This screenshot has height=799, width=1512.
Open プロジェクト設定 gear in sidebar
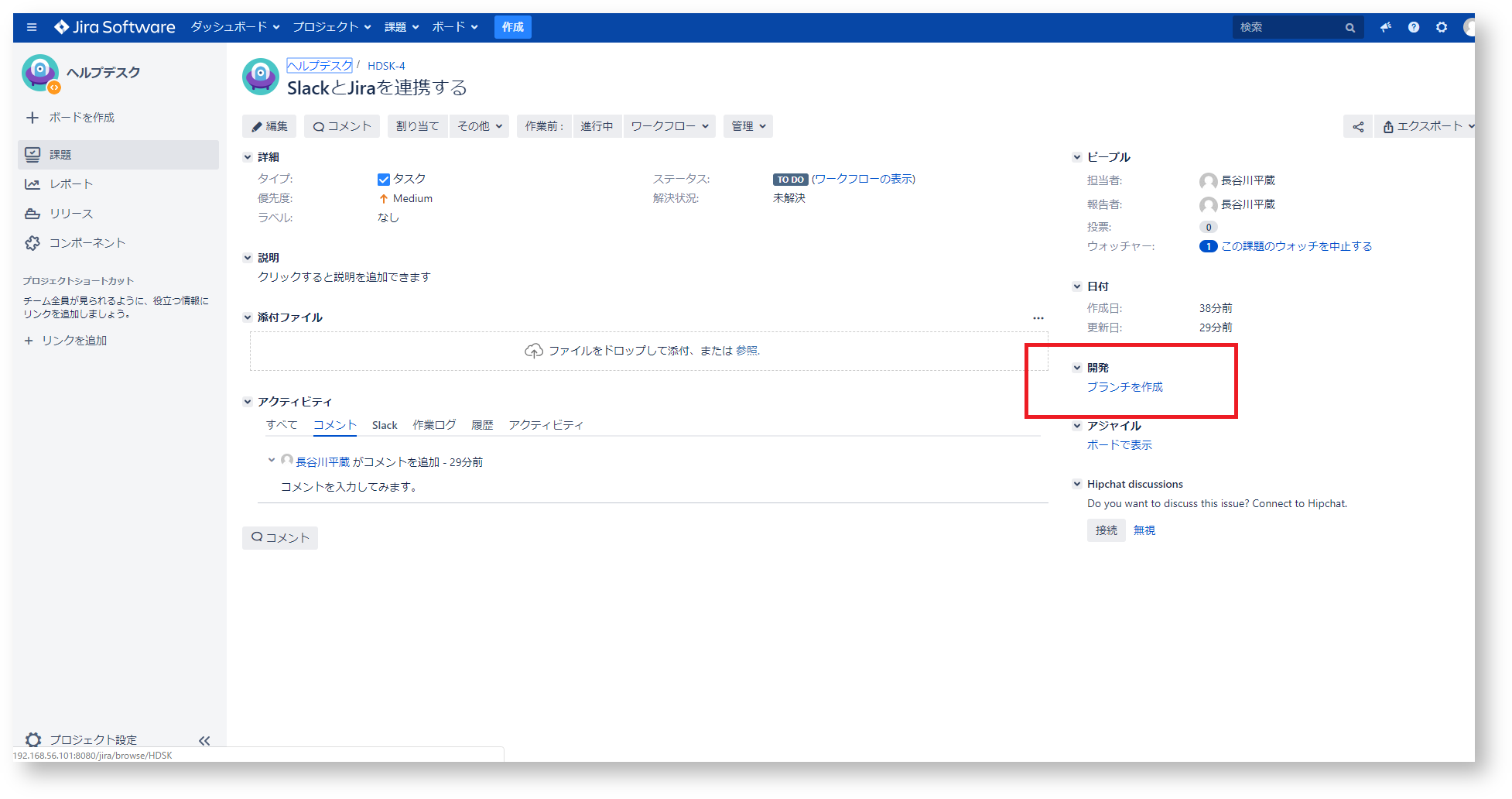coord(33,740)
